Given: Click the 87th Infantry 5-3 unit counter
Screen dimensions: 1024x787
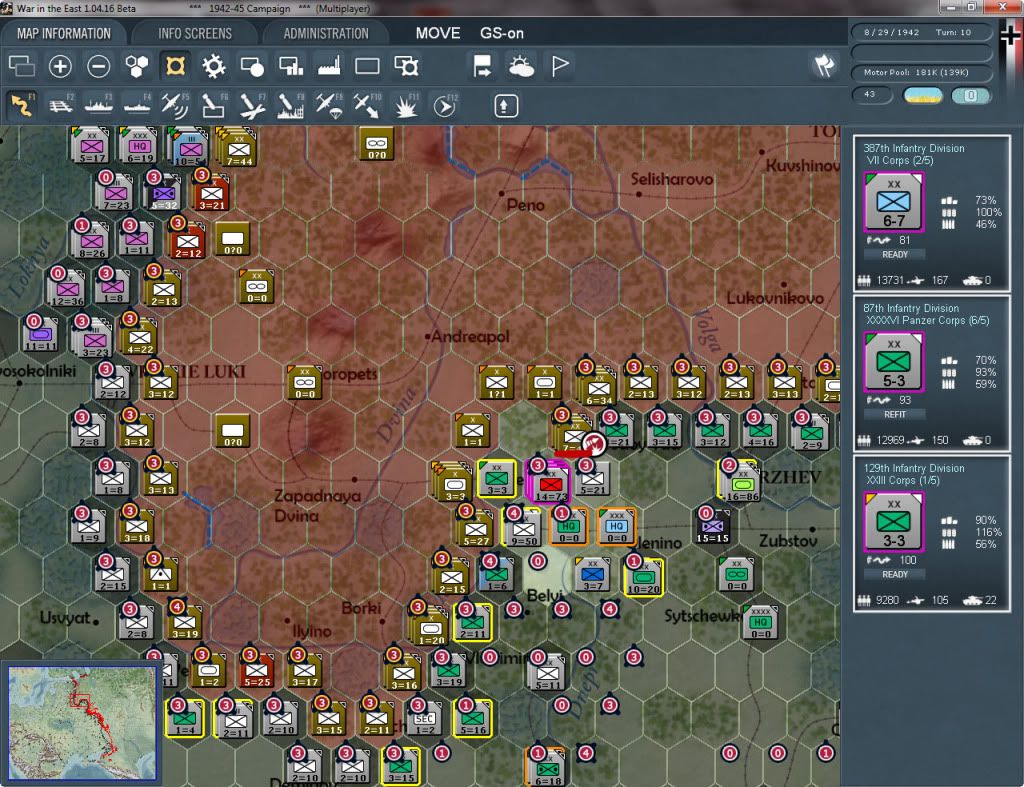Looking at the screenshot, I should (x=893, y=362).
